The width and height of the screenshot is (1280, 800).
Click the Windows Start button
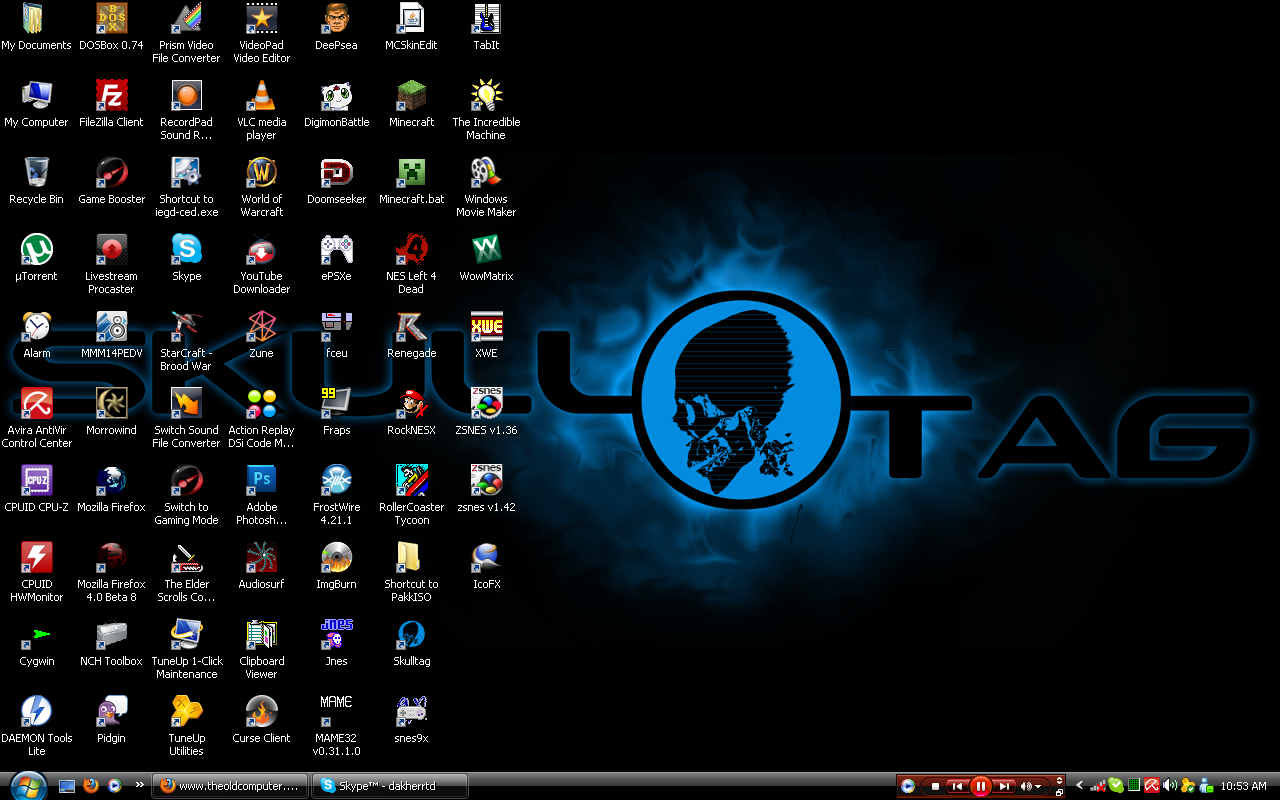(x=26, y=785)
